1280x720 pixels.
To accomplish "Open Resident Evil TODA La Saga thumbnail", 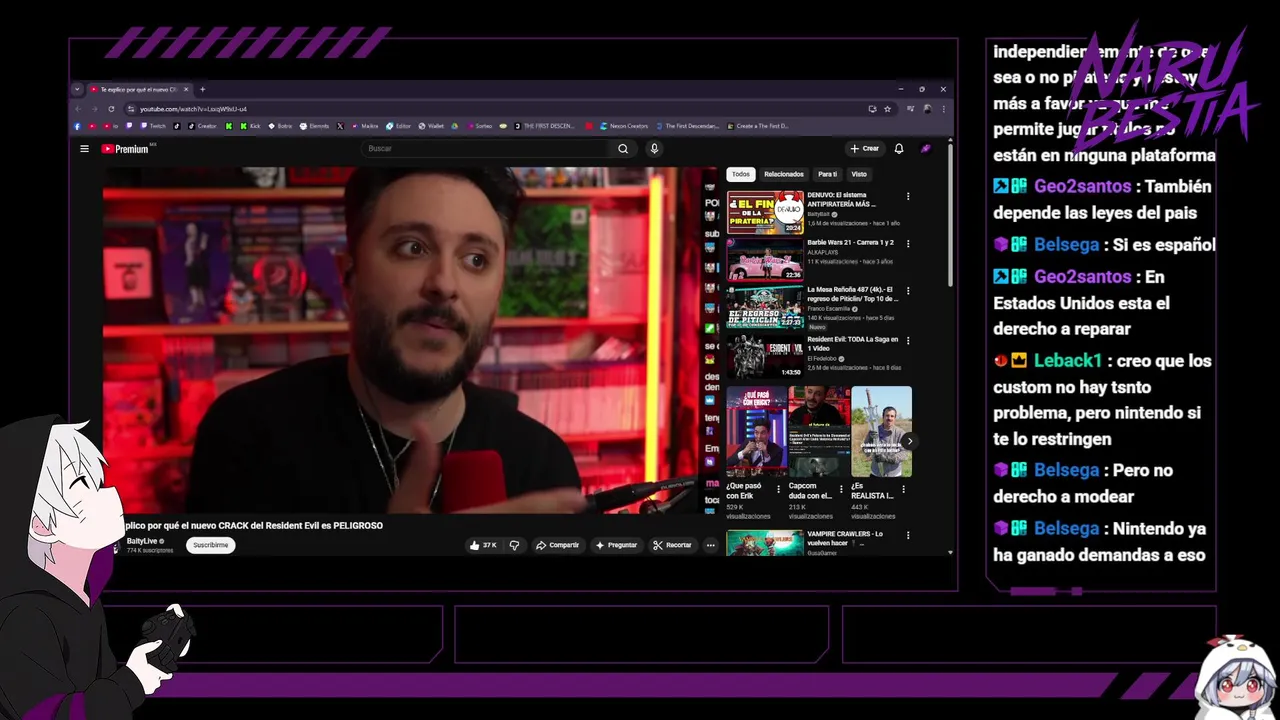I will coord(765,356).
